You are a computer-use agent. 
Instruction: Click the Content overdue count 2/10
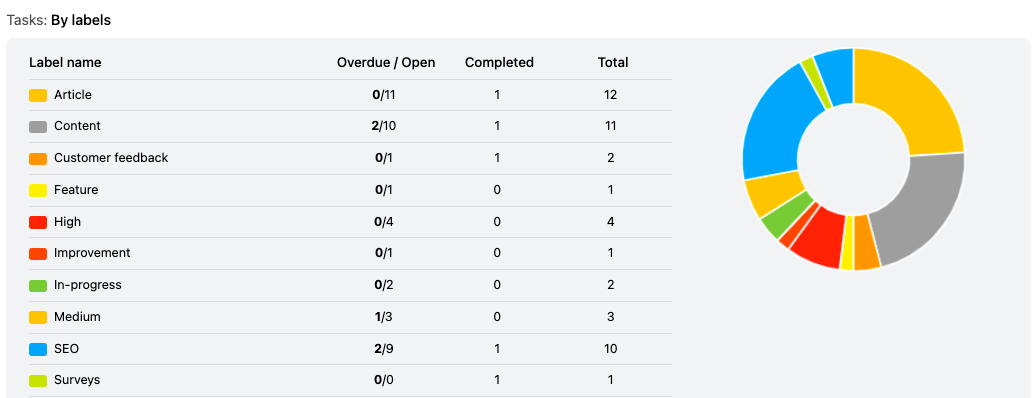[x=384, y=126]
